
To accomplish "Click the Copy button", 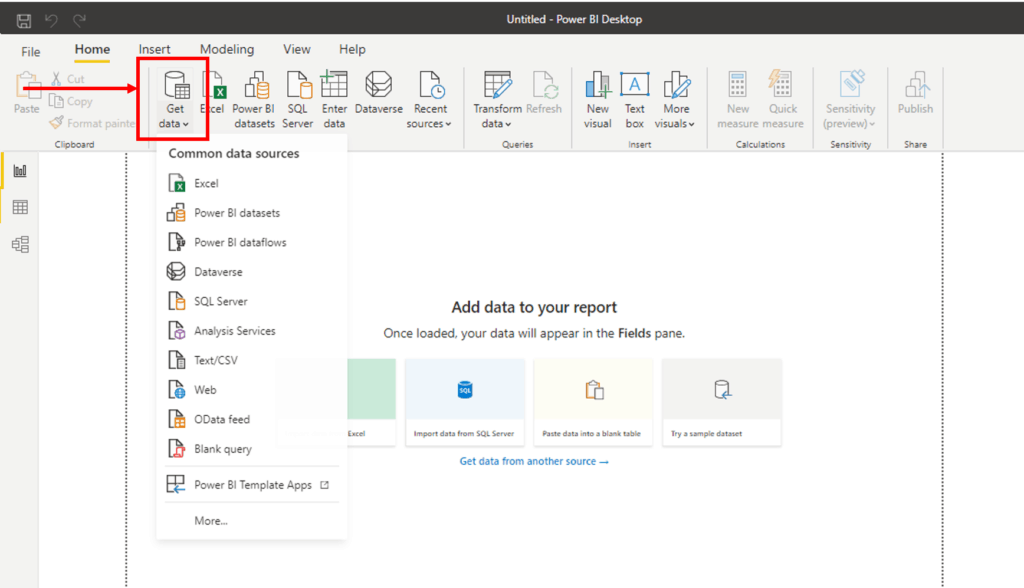I will [71, 101].
